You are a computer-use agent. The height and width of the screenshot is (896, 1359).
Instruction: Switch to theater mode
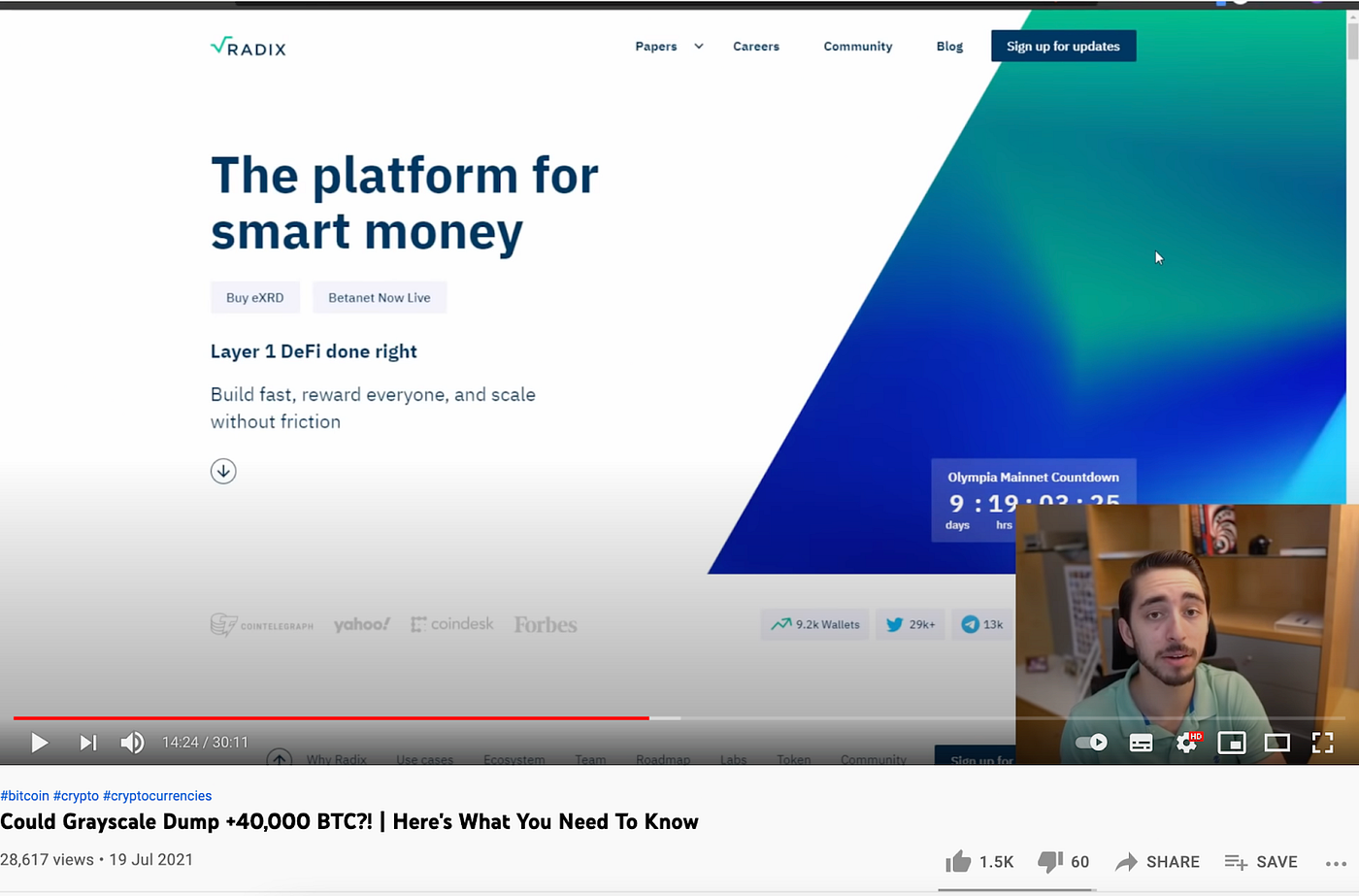(1277, 743)
